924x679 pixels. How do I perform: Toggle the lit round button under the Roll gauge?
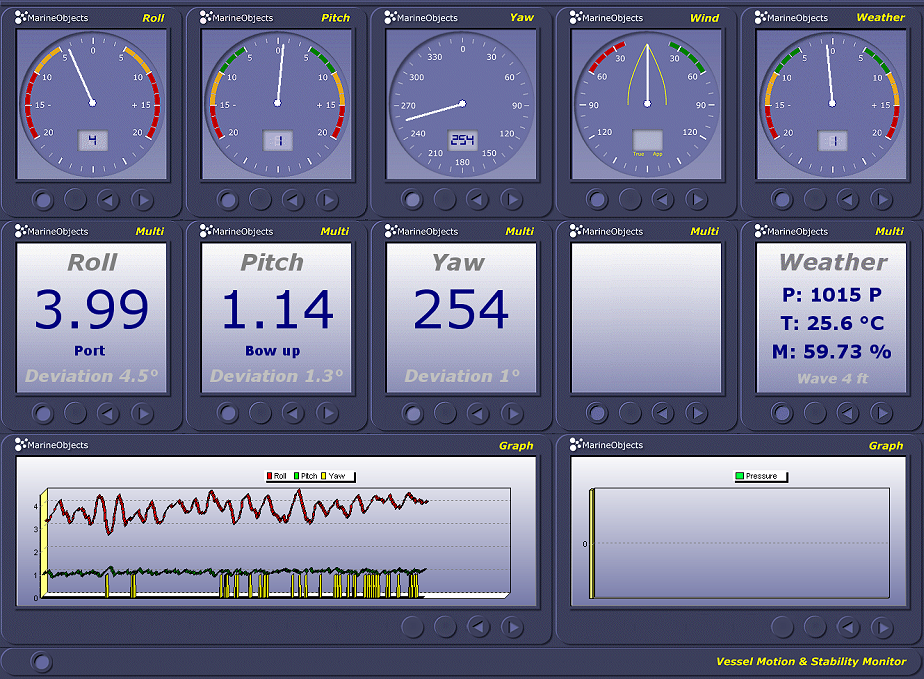pyautogui.click(x=43, y=200)
